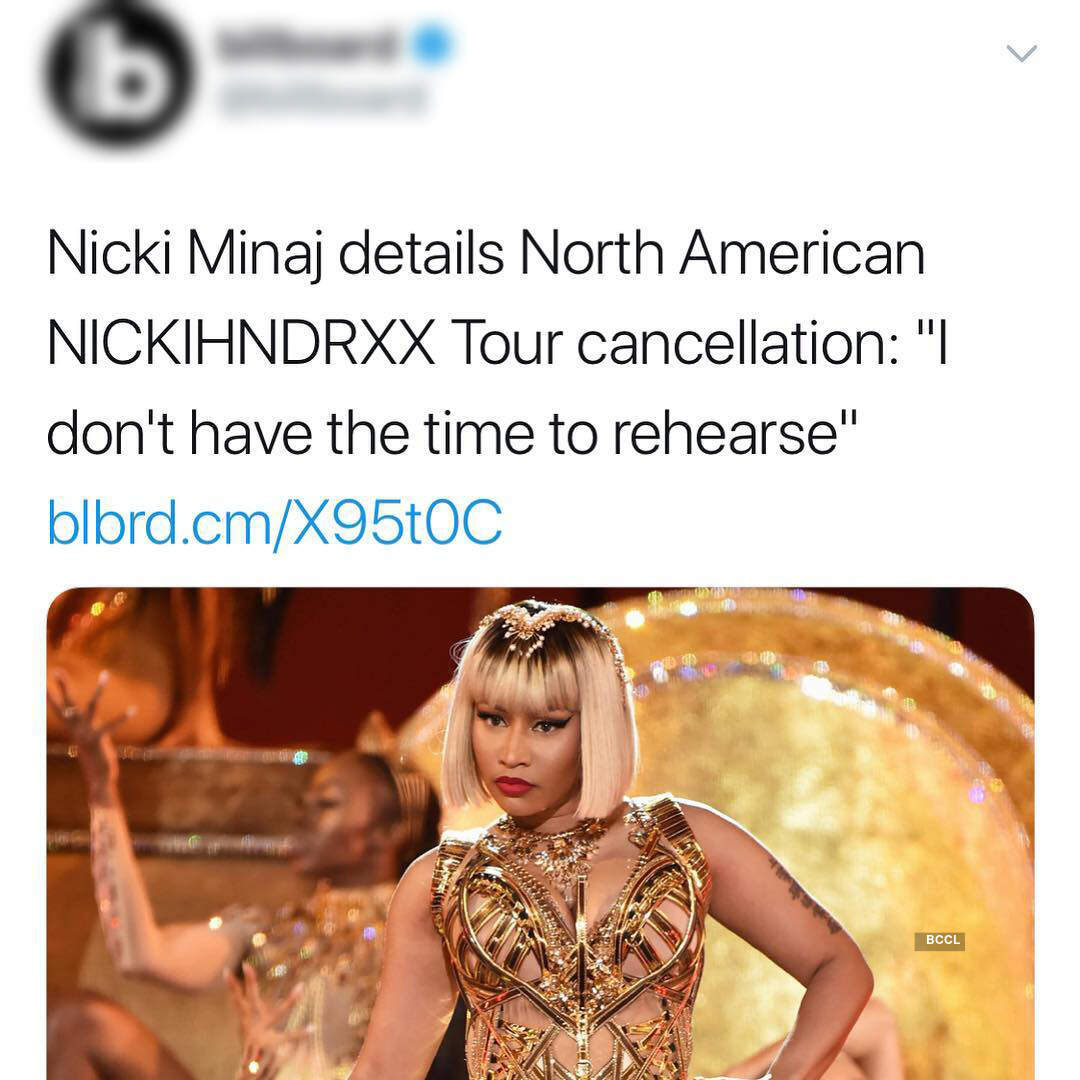
Task: Click the blurred account display name
Action: (308, 45)
